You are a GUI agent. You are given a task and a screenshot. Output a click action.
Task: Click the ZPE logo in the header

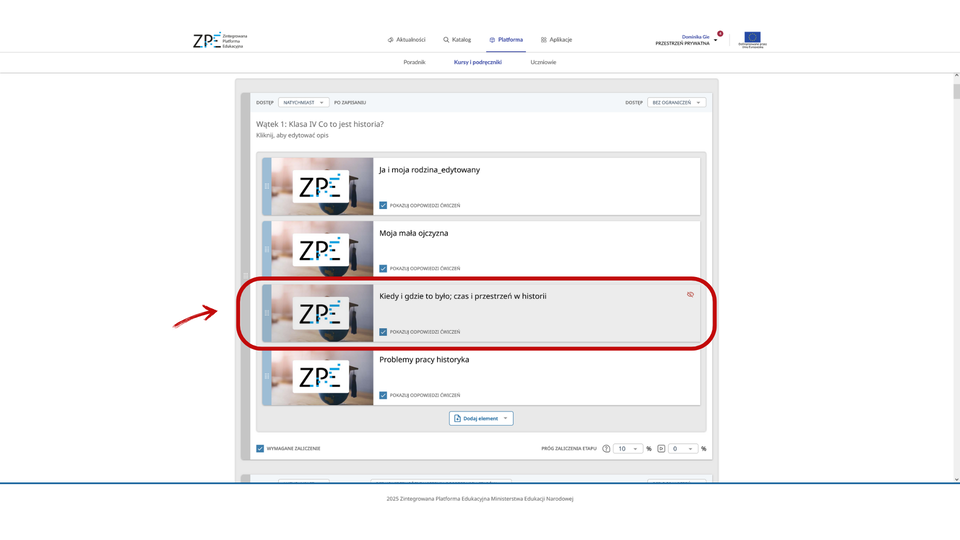point(219,40)
